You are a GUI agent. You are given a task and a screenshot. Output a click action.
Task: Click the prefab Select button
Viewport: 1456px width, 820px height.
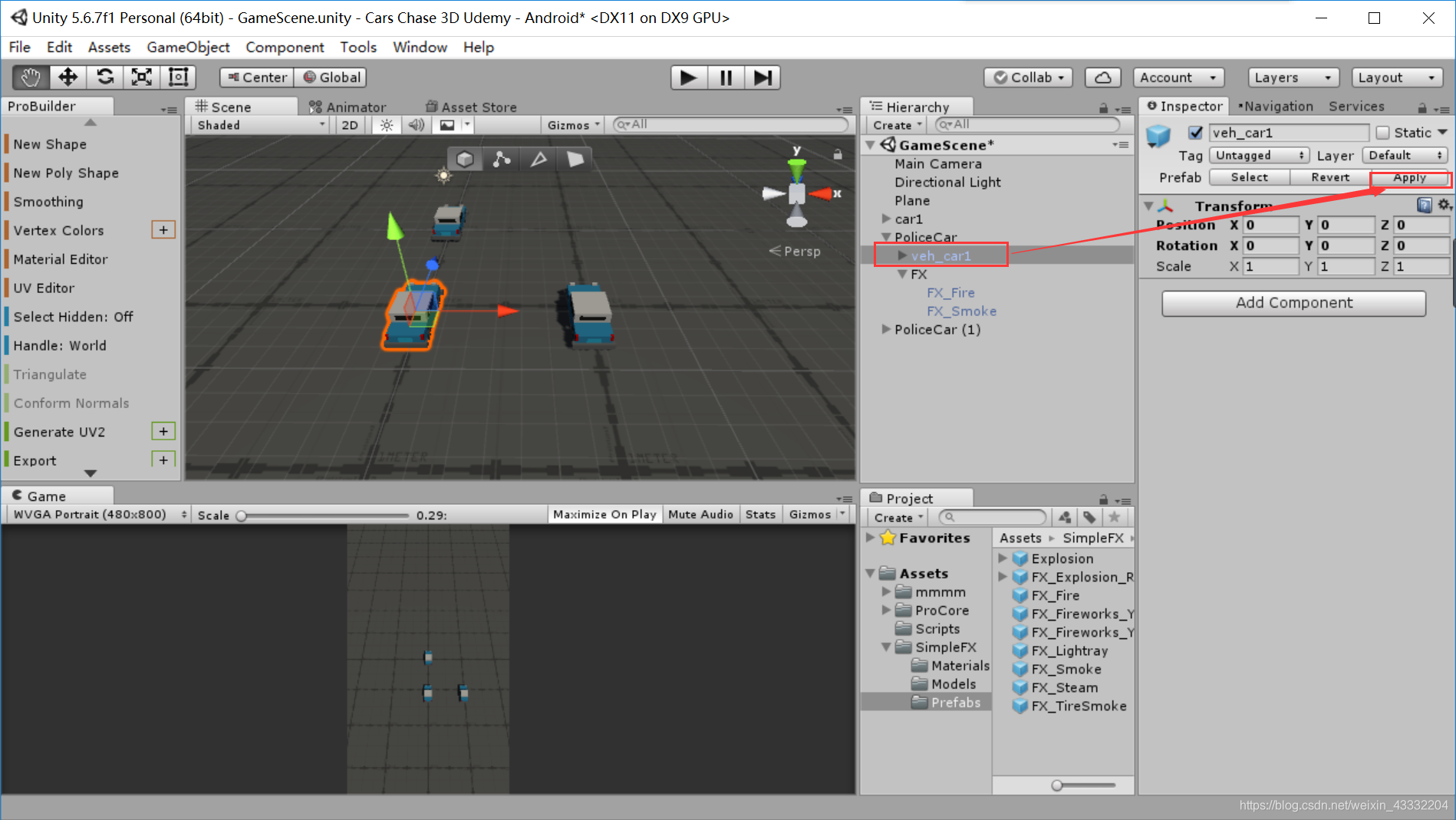tap(1250, 177)
